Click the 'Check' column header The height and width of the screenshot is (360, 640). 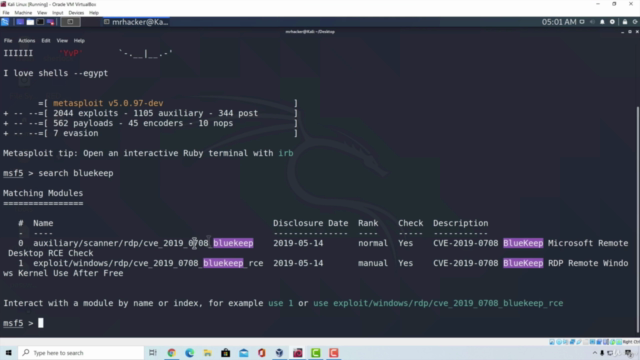point(411,223)
